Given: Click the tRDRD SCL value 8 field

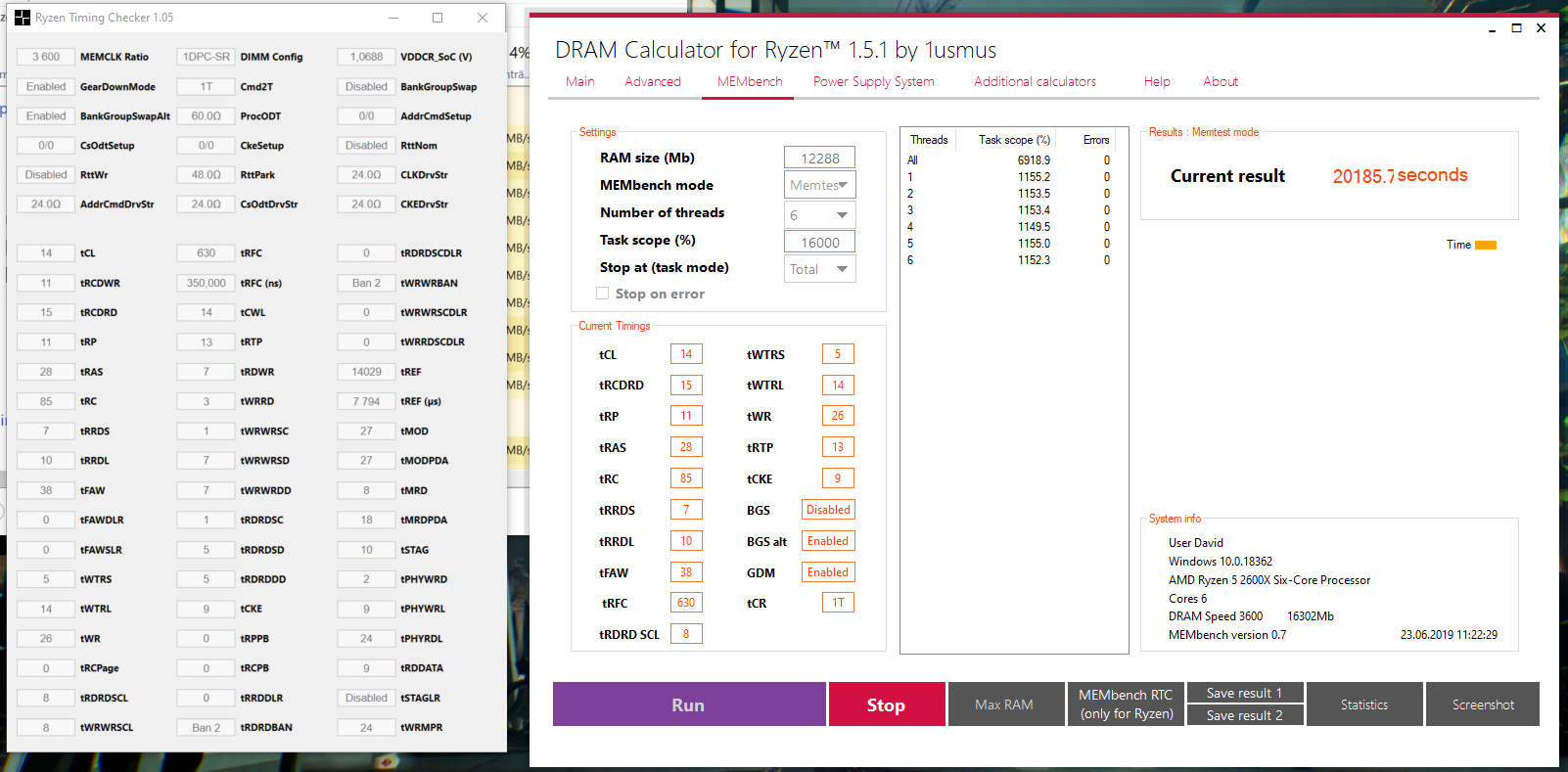Looking at the screenshot, I should click(686, 634).
